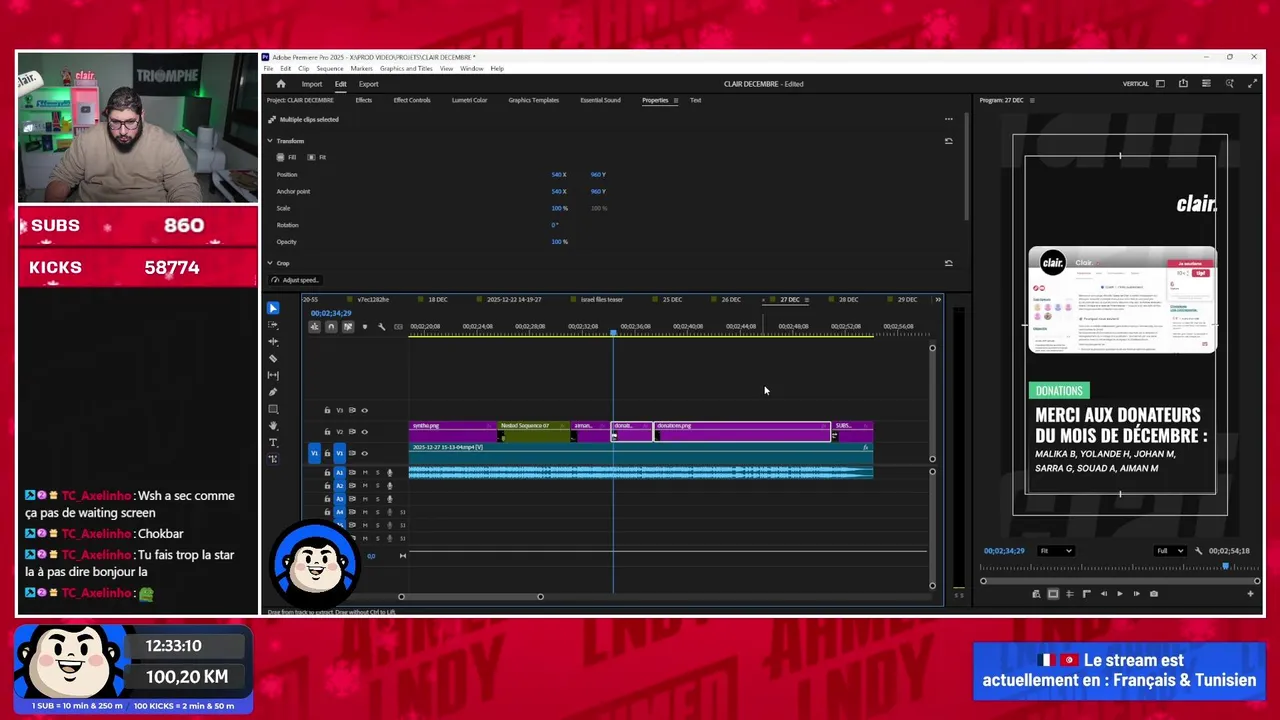The width and height of the screenshot is (1280, 720).
Task: Open the Graphics and Titles menu
Action: (x=406, y=69)
